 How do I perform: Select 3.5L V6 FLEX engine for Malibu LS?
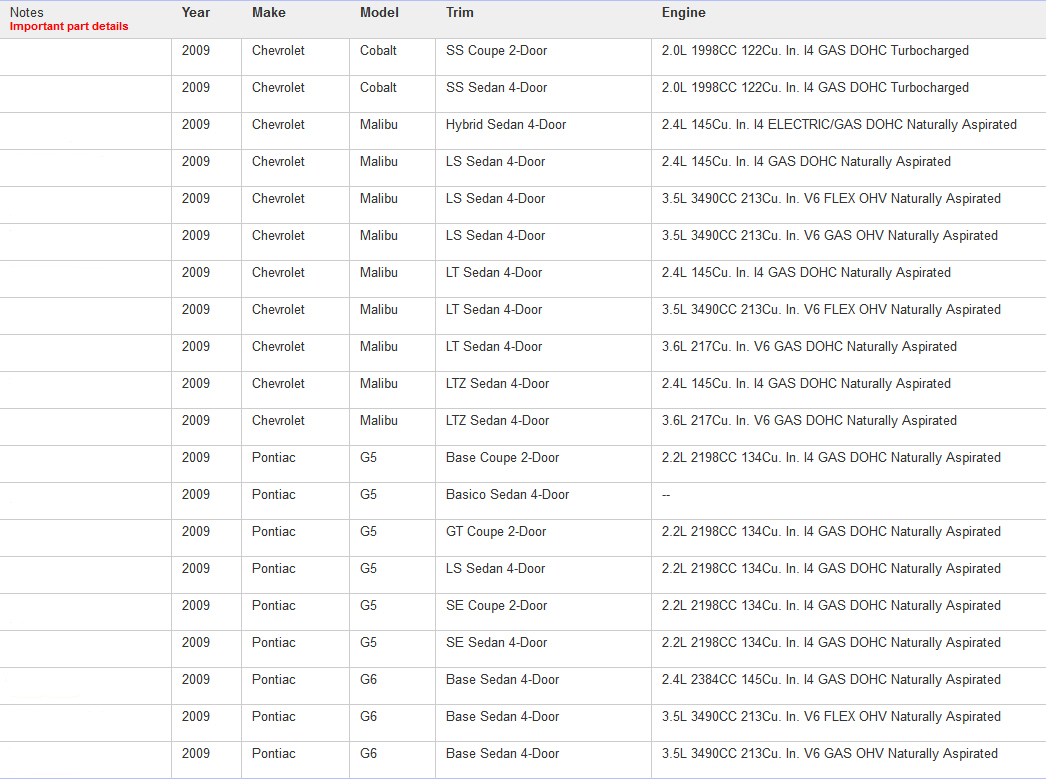pyautogui.click(x=831, y=199)
